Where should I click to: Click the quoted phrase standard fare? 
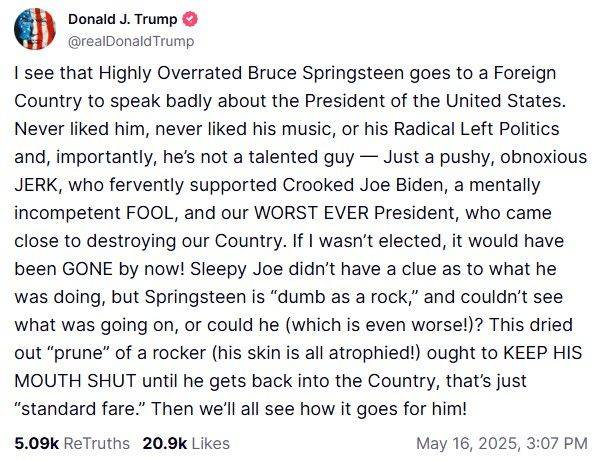click(x=80, y=409)
